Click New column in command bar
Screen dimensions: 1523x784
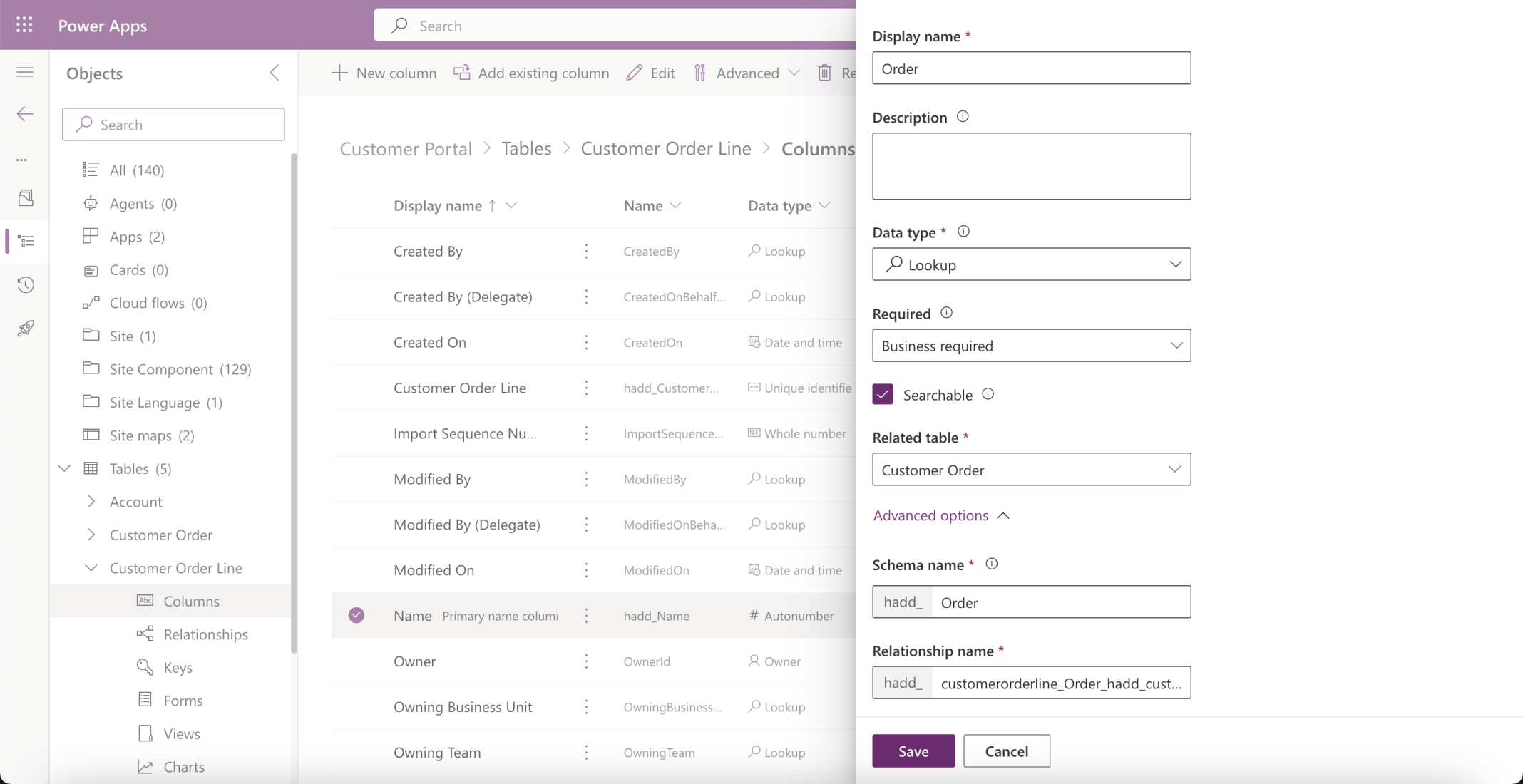coord(384,73)
